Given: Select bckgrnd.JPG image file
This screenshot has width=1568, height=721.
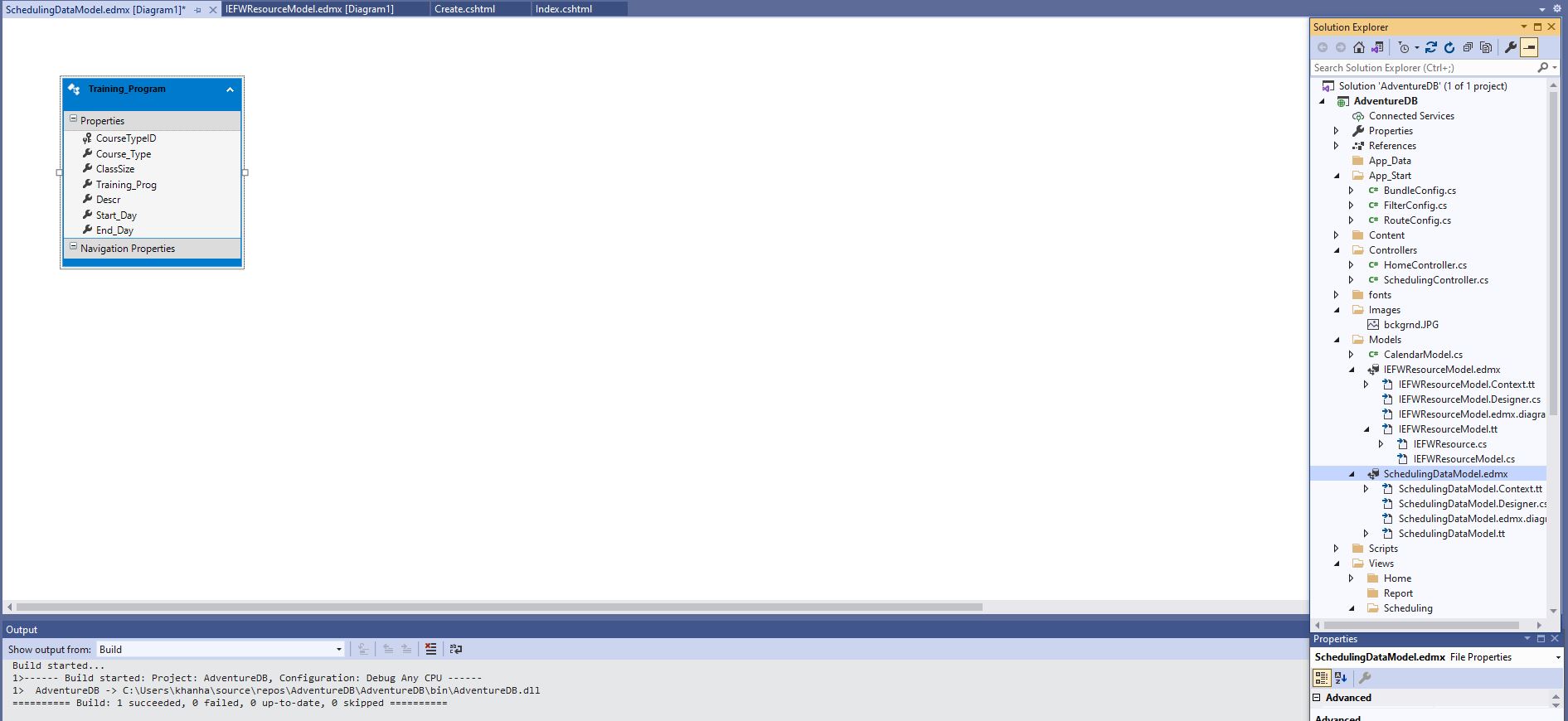Looking at the screenshot, I should coord(1410,325).
